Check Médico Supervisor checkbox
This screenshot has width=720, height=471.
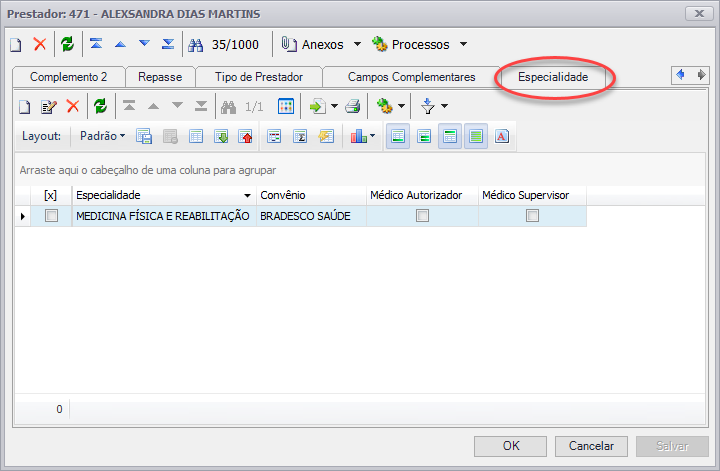coord(532,215)
